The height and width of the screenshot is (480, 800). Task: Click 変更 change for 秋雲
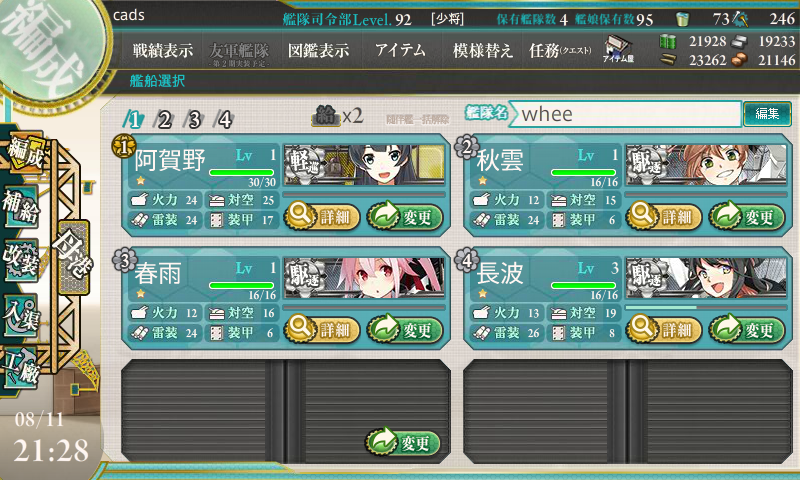[747, 217]
